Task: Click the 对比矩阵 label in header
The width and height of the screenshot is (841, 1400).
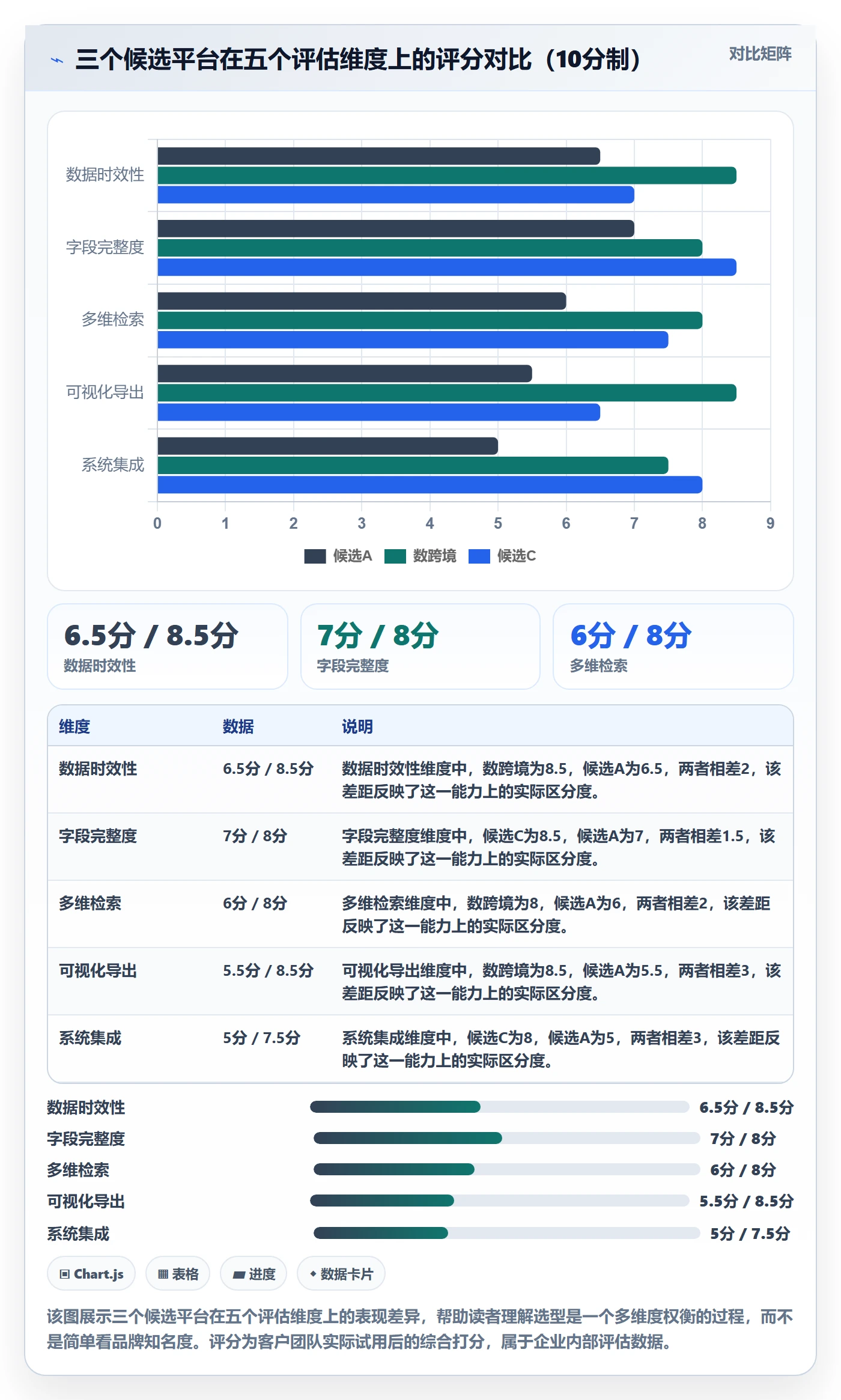Action: tap(760, 54)
